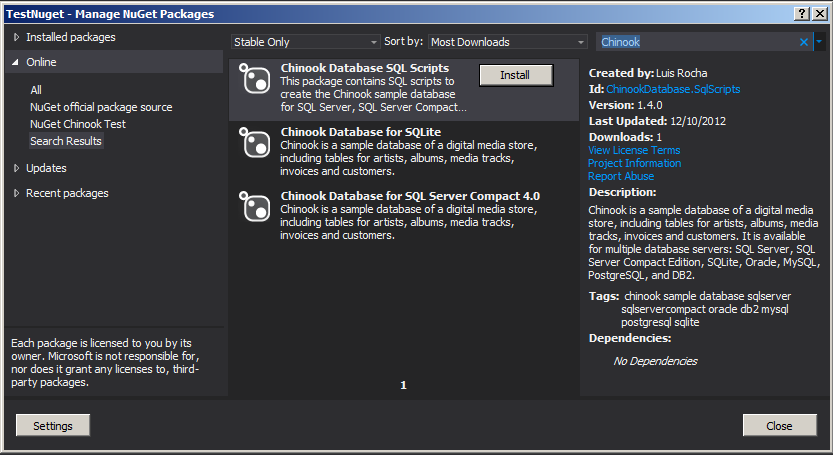Click the Version 1.4.0 text
The image size is (833, 455).
625,105
